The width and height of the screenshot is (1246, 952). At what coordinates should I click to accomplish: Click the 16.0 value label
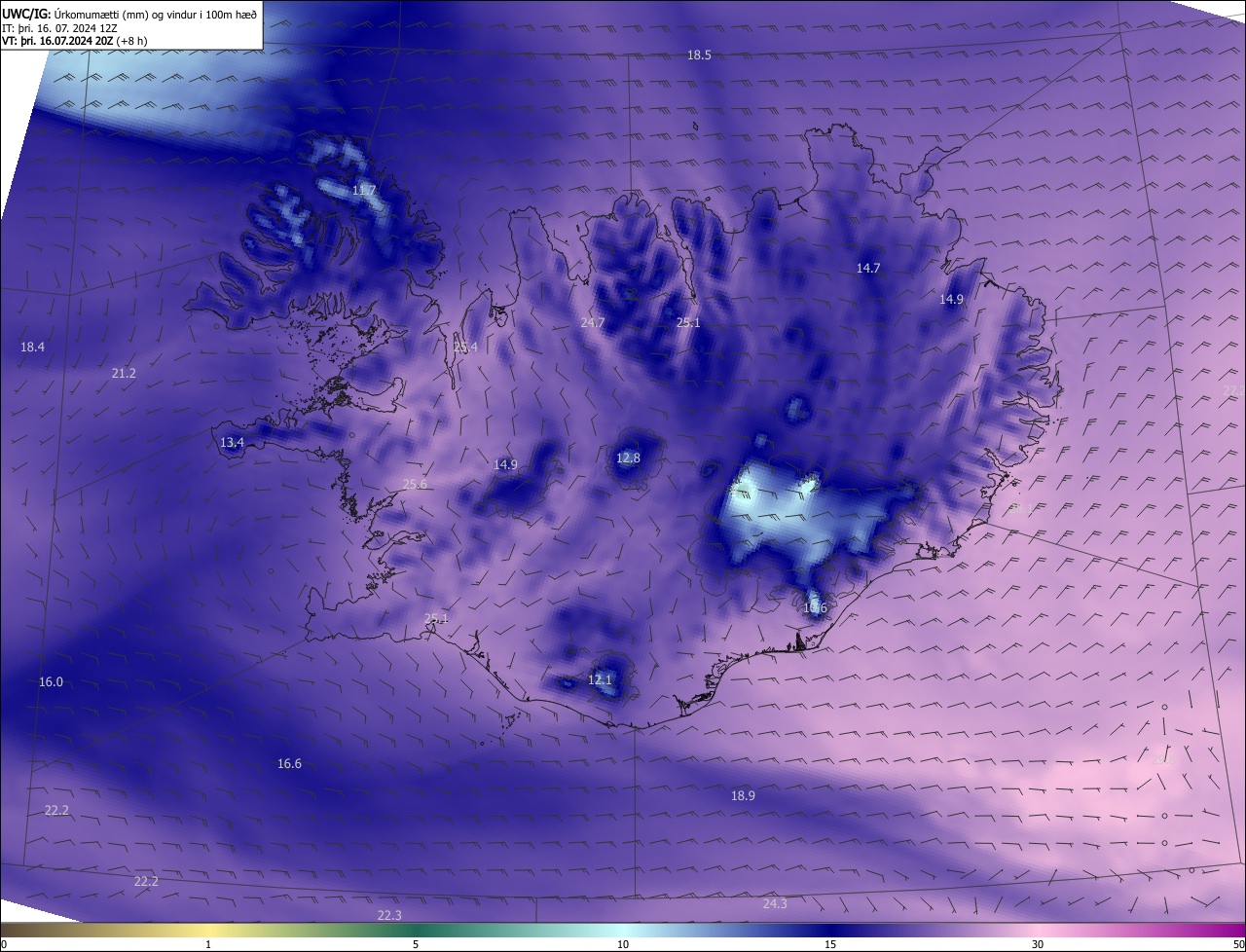[51, 682]
